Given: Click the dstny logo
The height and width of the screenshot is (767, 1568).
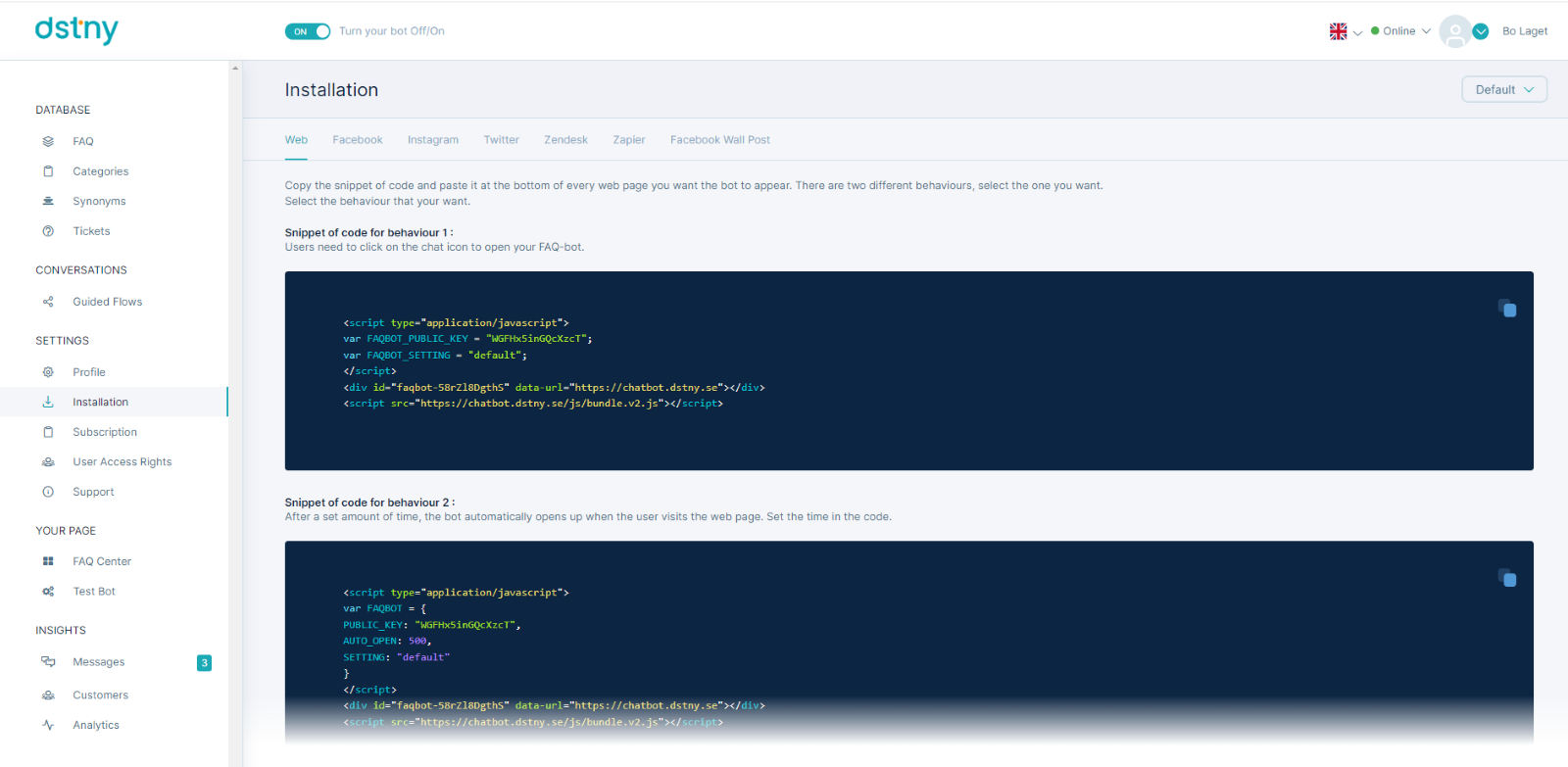Looking at the screenshot, I should 76,29.
